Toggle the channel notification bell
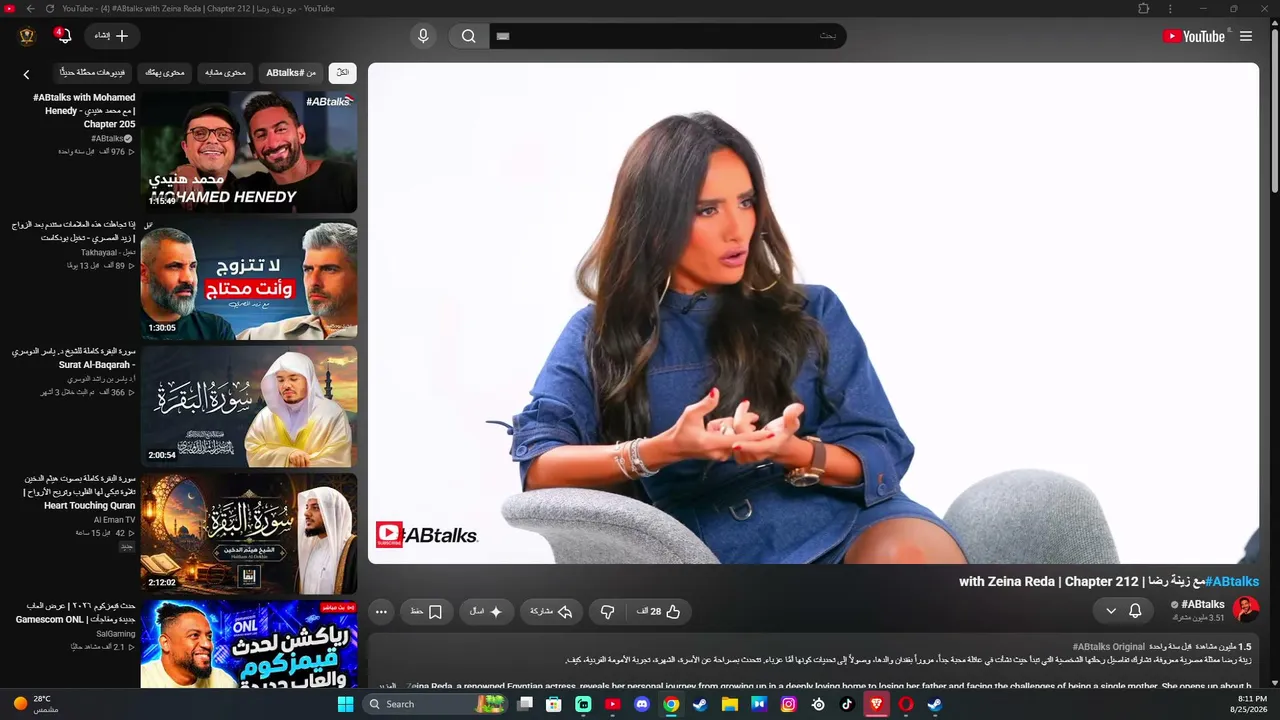The image size is (1280, 720). [1135, 611]
